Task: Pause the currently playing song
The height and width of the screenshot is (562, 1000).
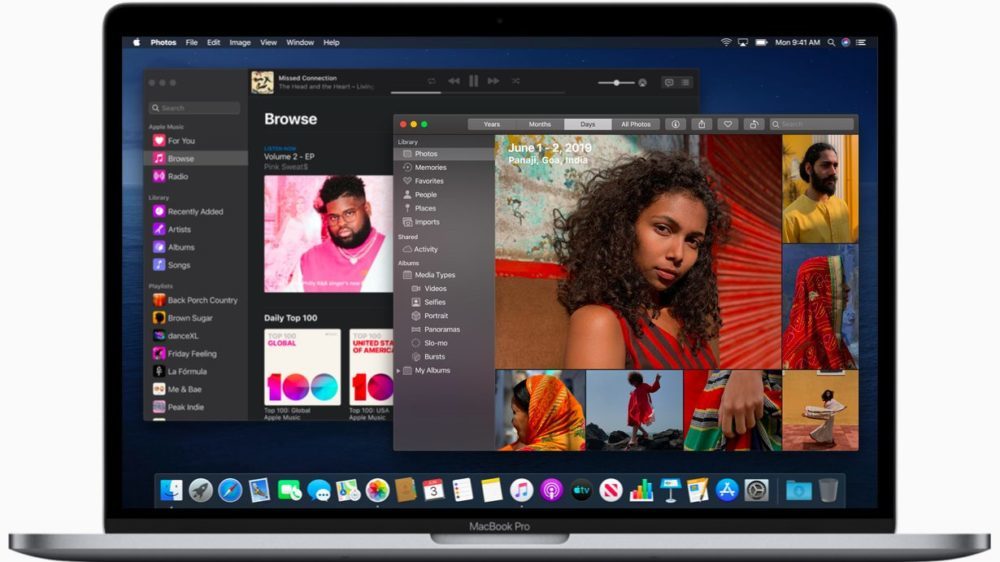Action: (x=474, y=81)
